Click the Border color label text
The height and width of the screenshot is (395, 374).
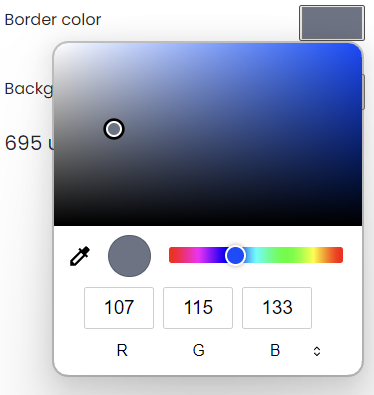coord(53,20)
